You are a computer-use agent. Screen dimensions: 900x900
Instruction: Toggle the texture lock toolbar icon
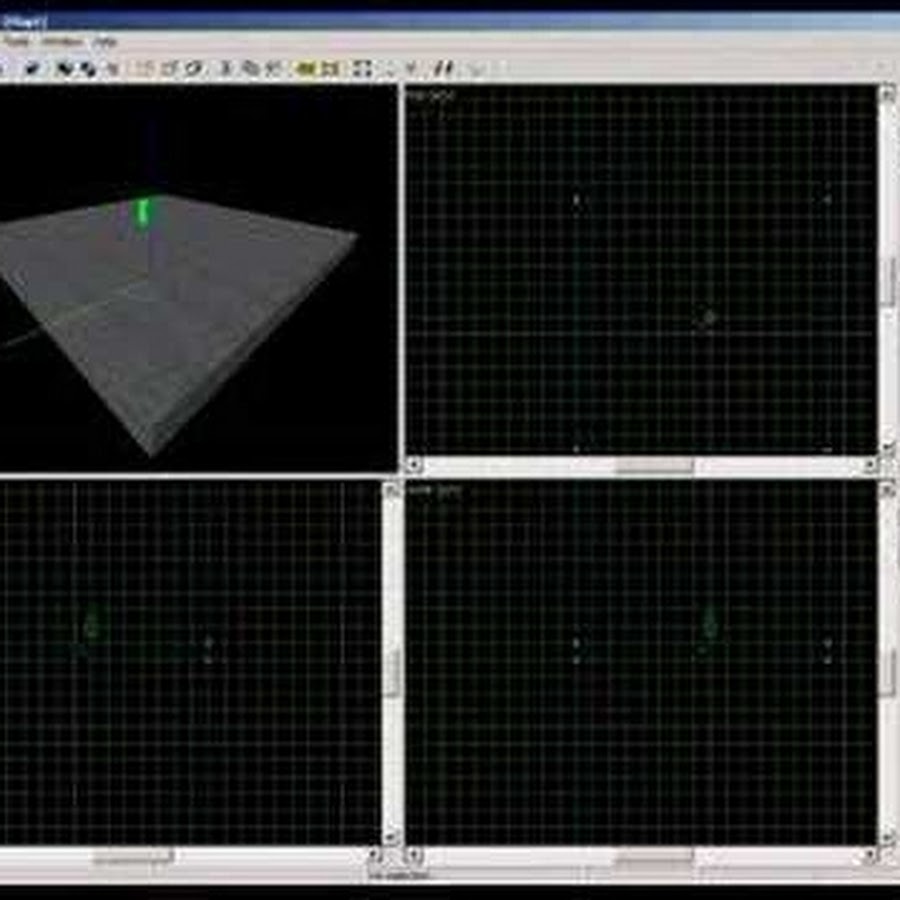pos(443,68)
